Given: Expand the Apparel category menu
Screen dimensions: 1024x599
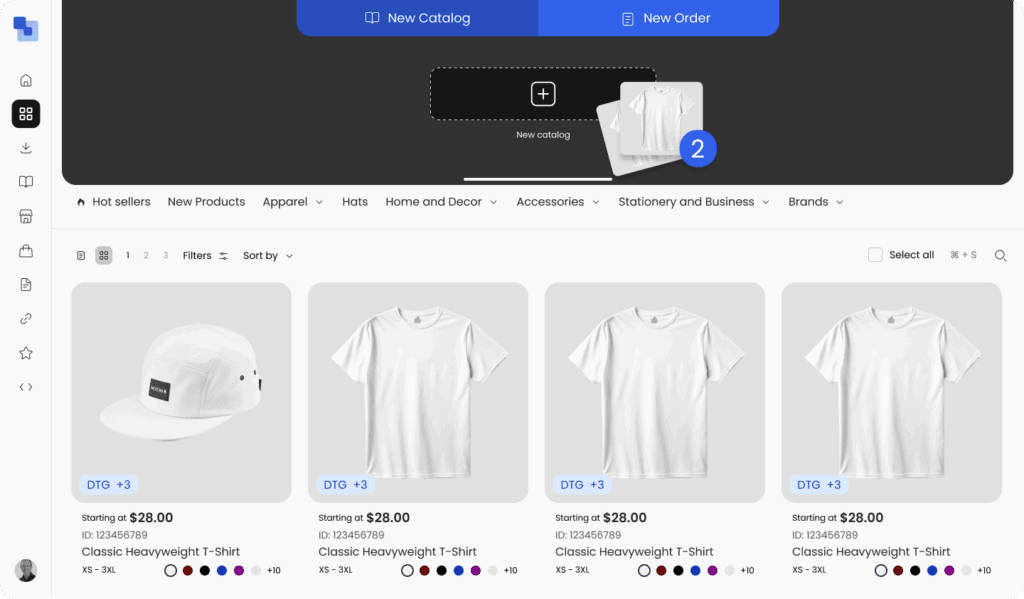Looking at the screenshot, I should point(292,202).
